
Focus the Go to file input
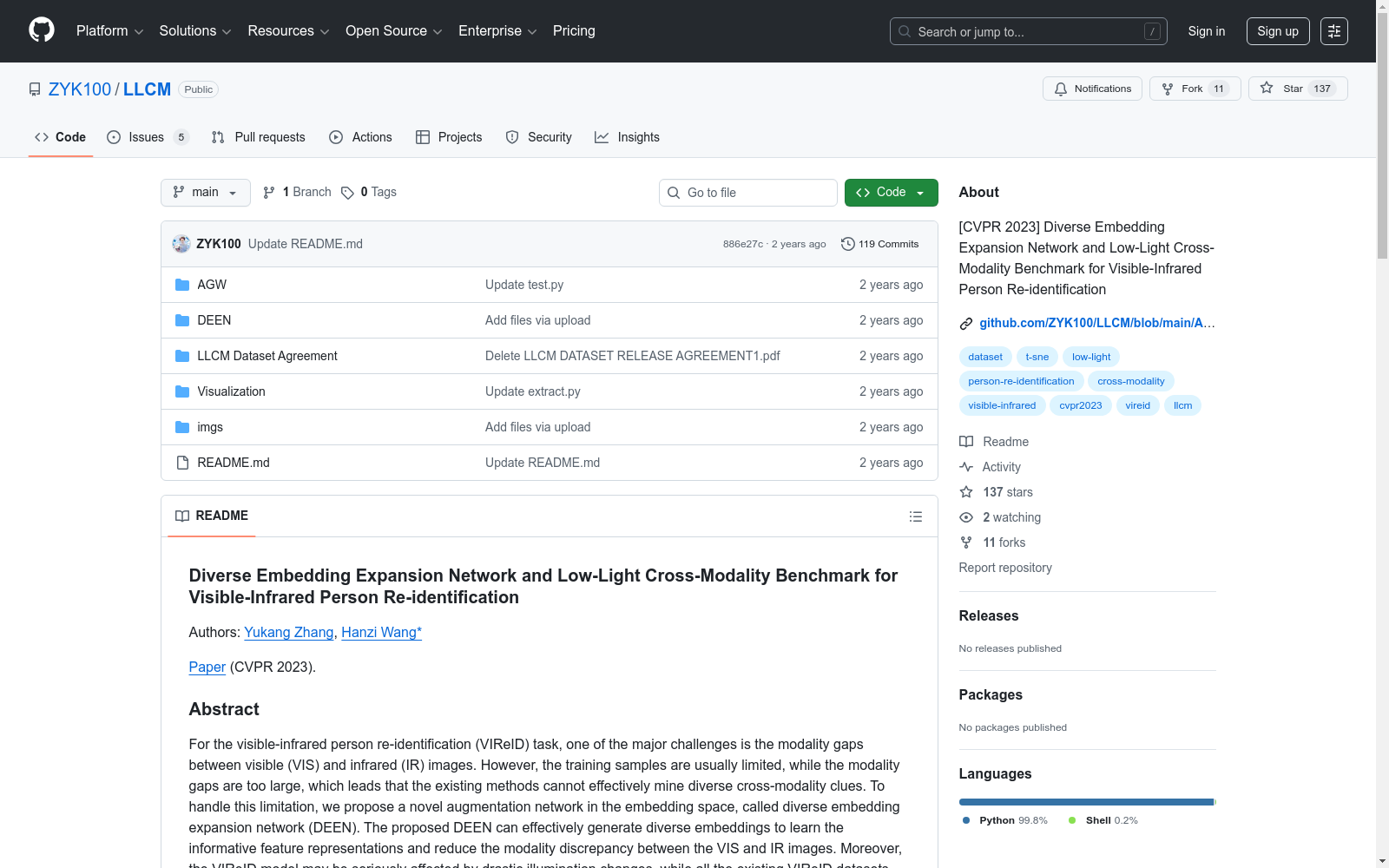pyautogui.click(x=748, y=193)
